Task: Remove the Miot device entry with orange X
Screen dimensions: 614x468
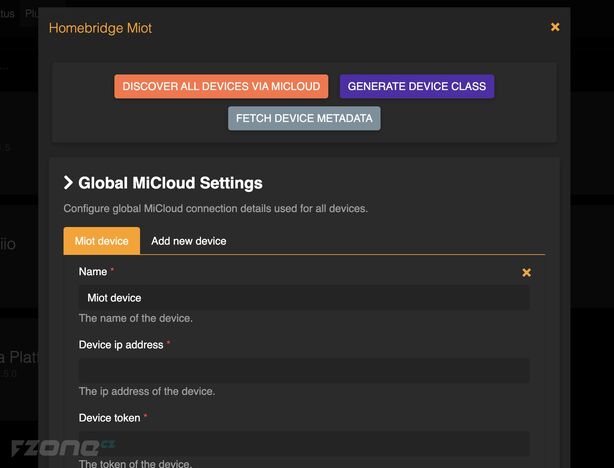Action: click(527, 272)
